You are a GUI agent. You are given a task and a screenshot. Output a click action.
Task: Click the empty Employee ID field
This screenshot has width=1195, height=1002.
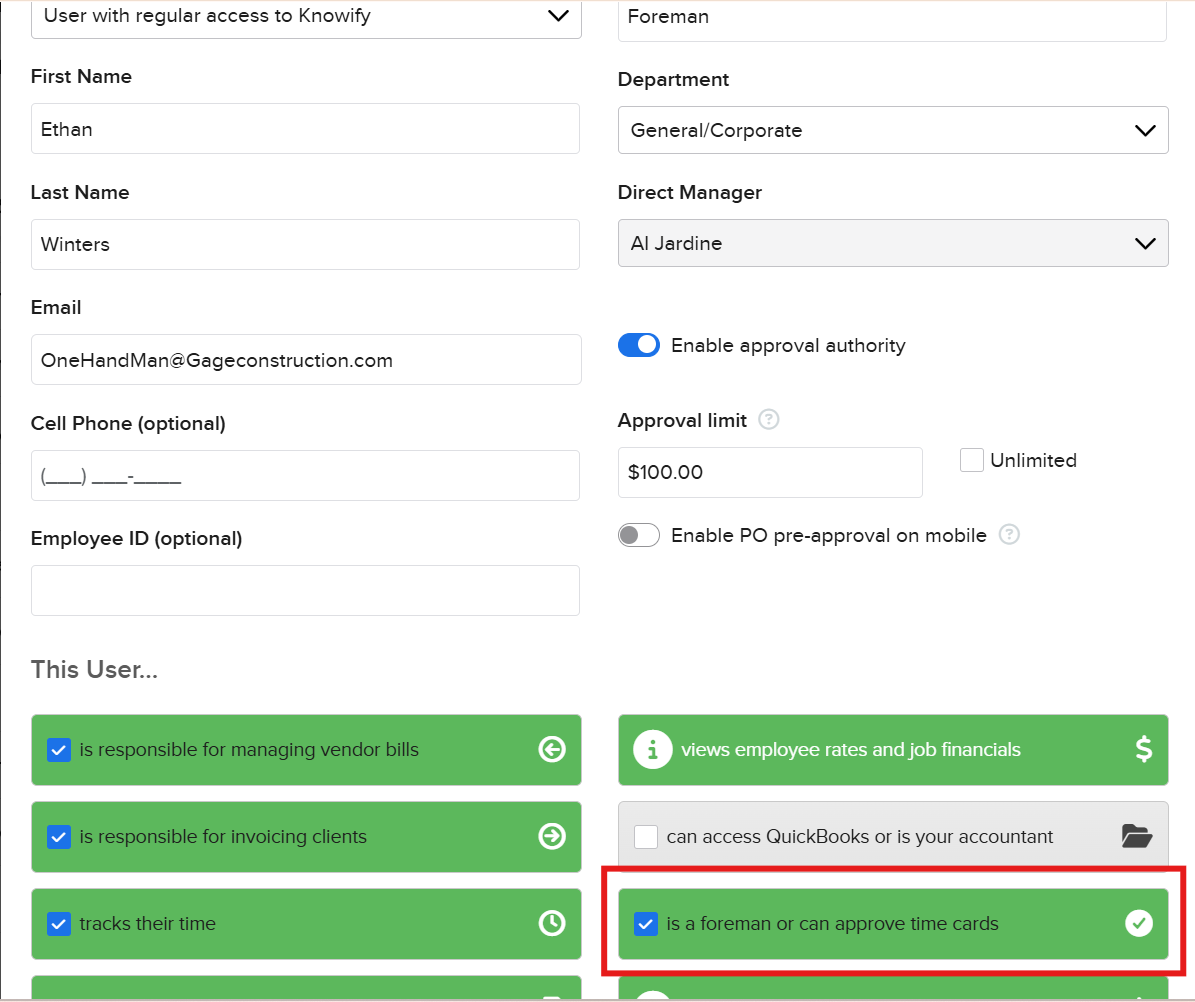click(x=305, y=590)
